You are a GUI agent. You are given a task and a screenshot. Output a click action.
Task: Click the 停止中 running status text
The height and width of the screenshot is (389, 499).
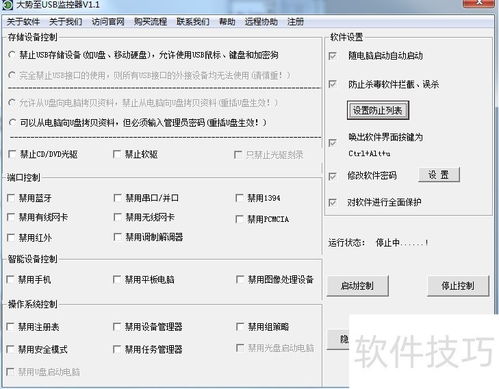[x=402, y=243]
